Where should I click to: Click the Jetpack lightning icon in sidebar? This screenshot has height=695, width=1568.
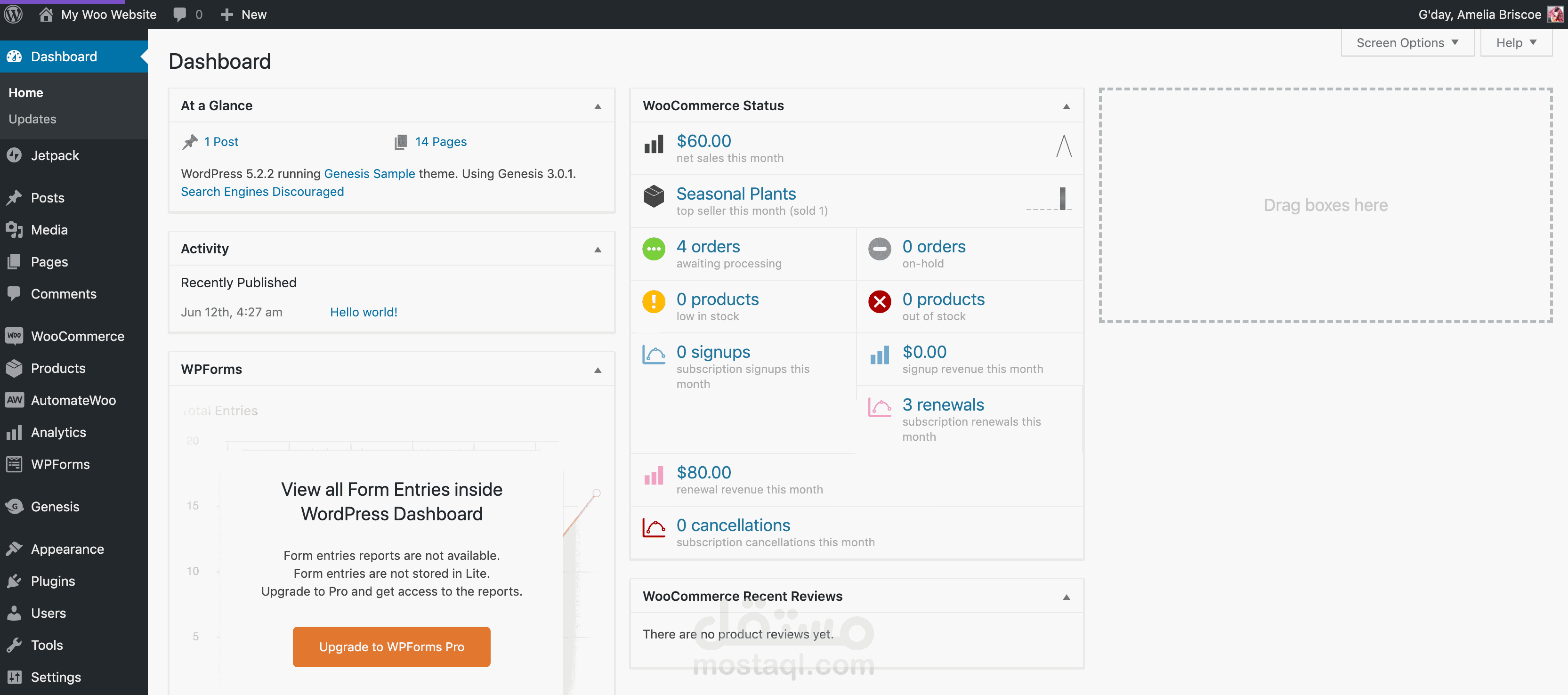coord(14,155)
